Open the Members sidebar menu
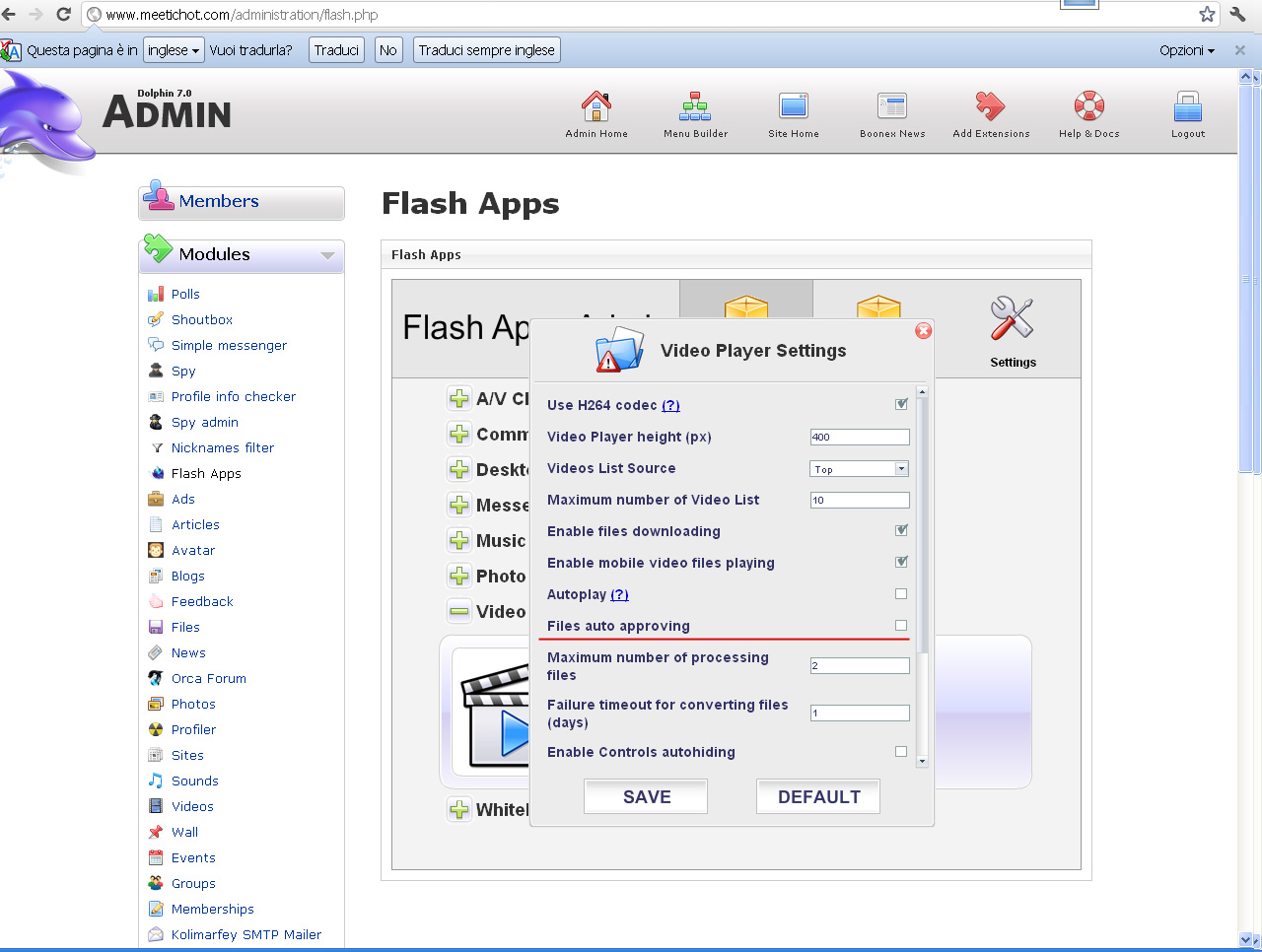The height and width of the screenshot is (952, 1262). [x=219, y=201]
